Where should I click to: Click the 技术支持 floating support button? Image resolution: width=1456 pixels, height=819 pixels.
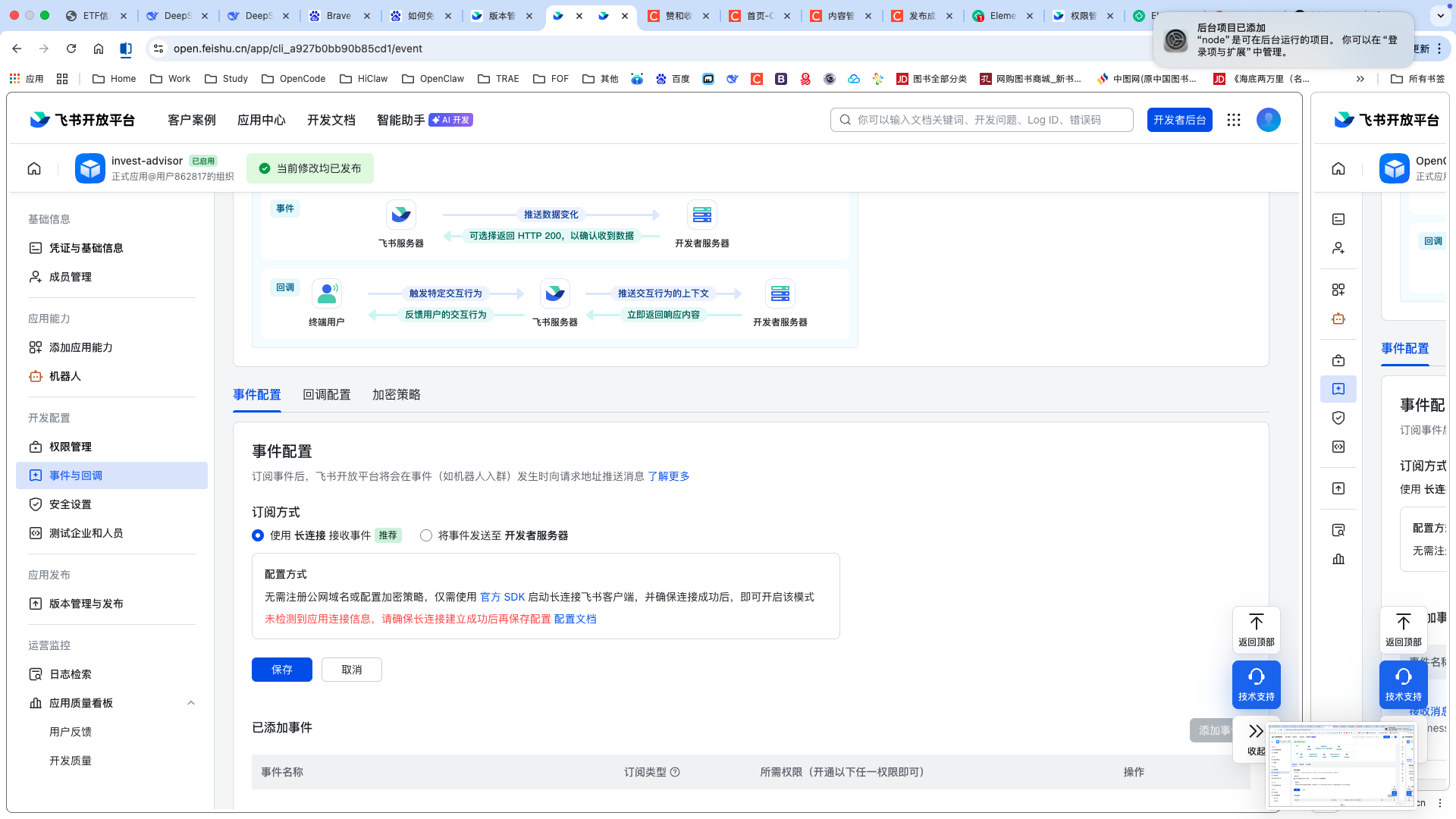(x=1256, y=684)
